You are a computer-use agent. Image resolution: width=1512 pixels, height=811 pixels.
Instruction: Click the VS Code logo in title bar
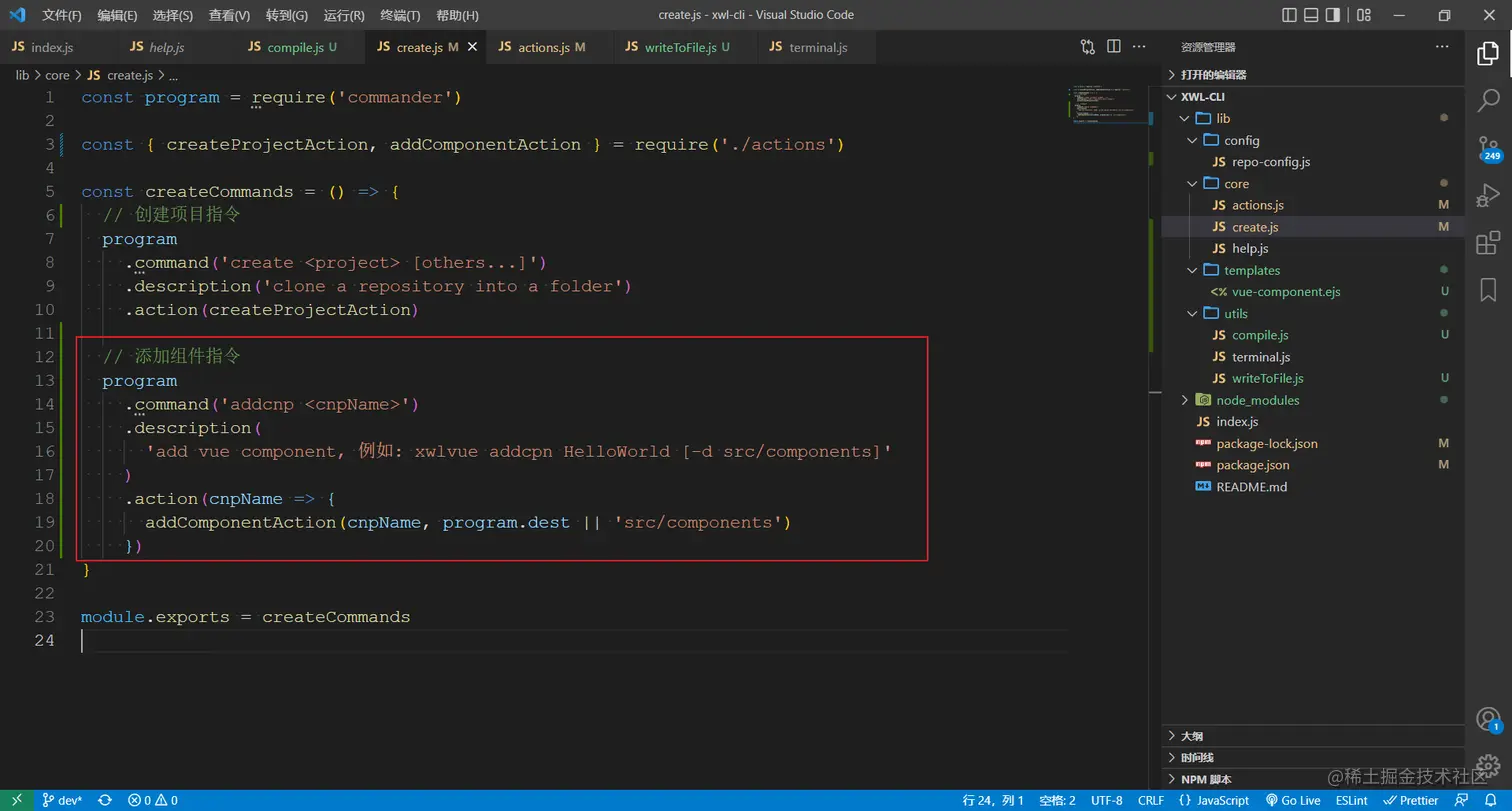17,15
